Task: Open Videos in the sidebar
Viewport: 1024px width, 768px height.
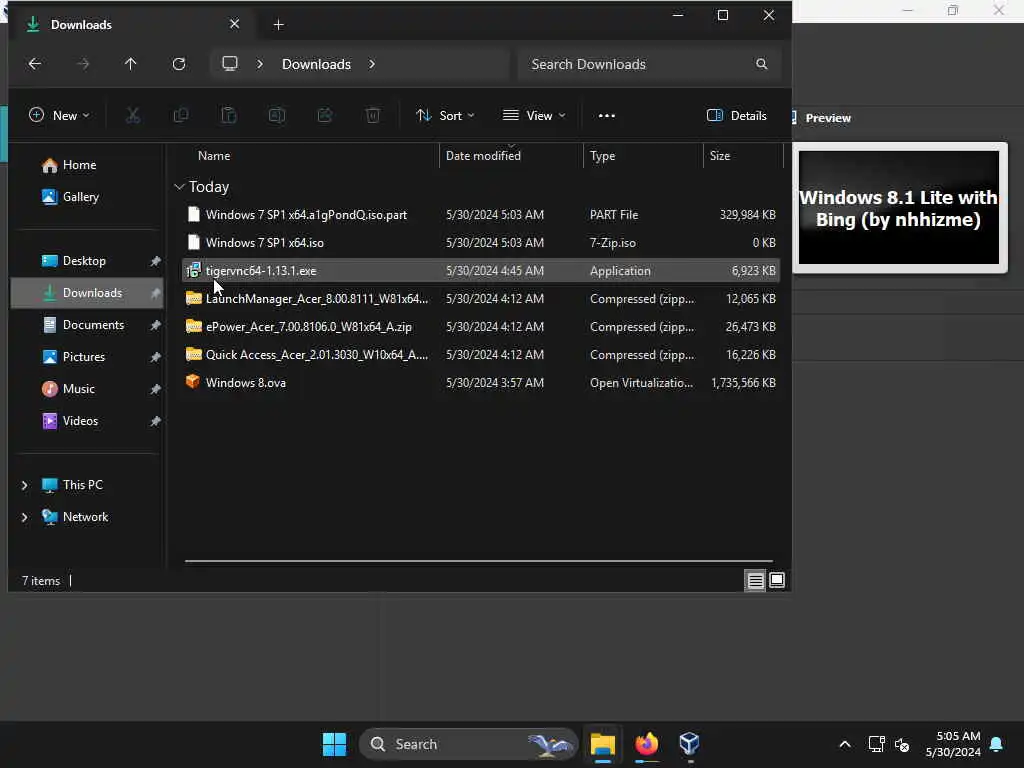Action: tap(86, 421)
